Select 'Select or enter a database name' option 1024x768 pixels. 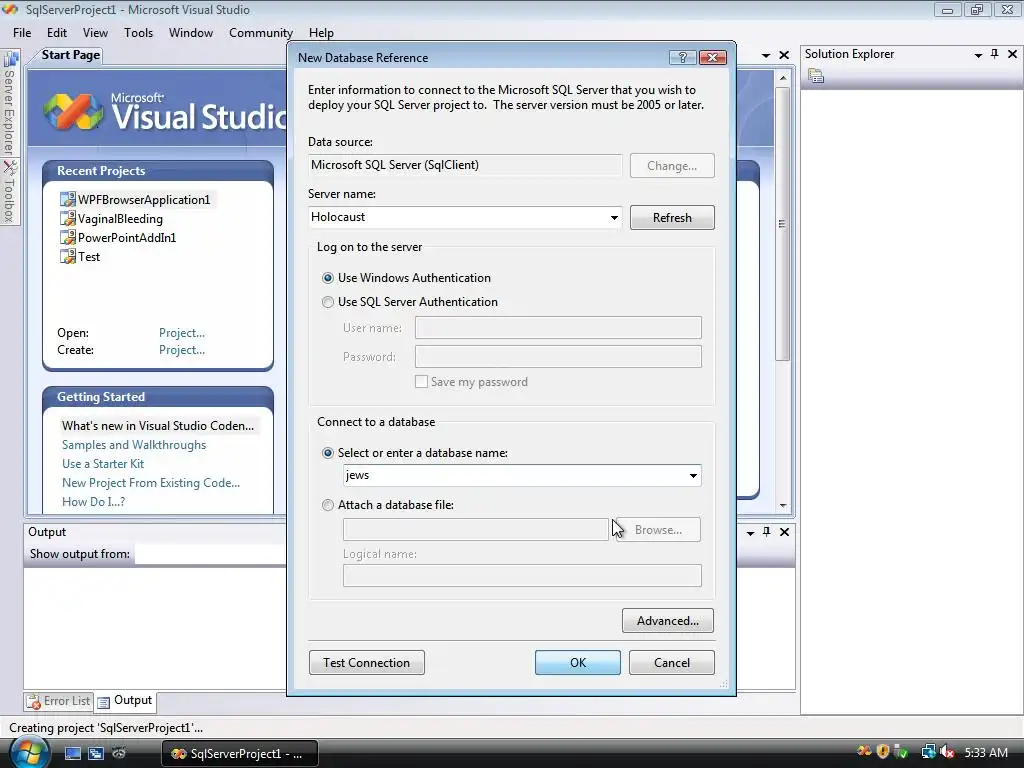pyautogui.click(x=328, y=453)
